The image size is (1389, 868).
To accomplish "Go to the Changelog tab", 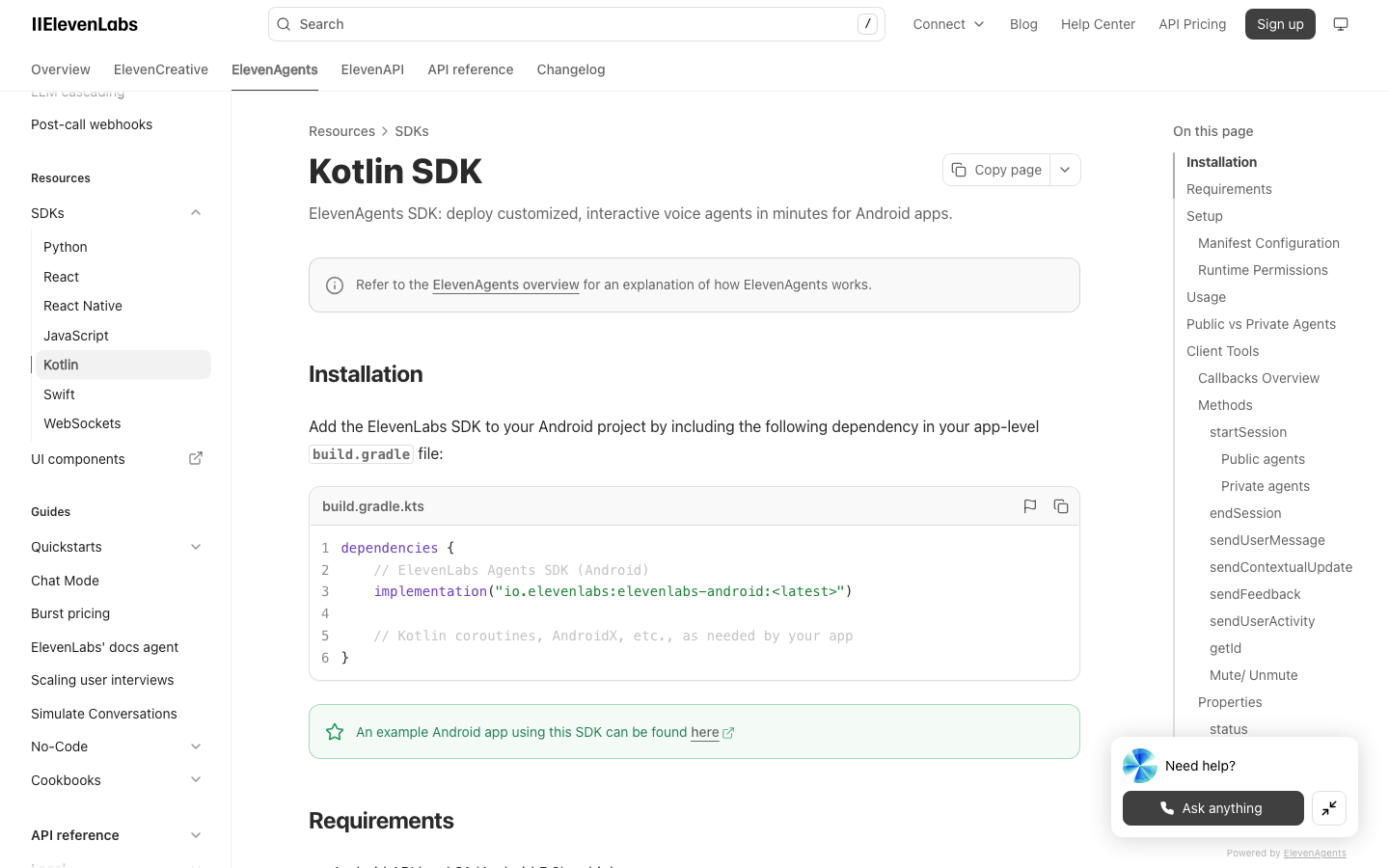I will click(x=571, y=69).
